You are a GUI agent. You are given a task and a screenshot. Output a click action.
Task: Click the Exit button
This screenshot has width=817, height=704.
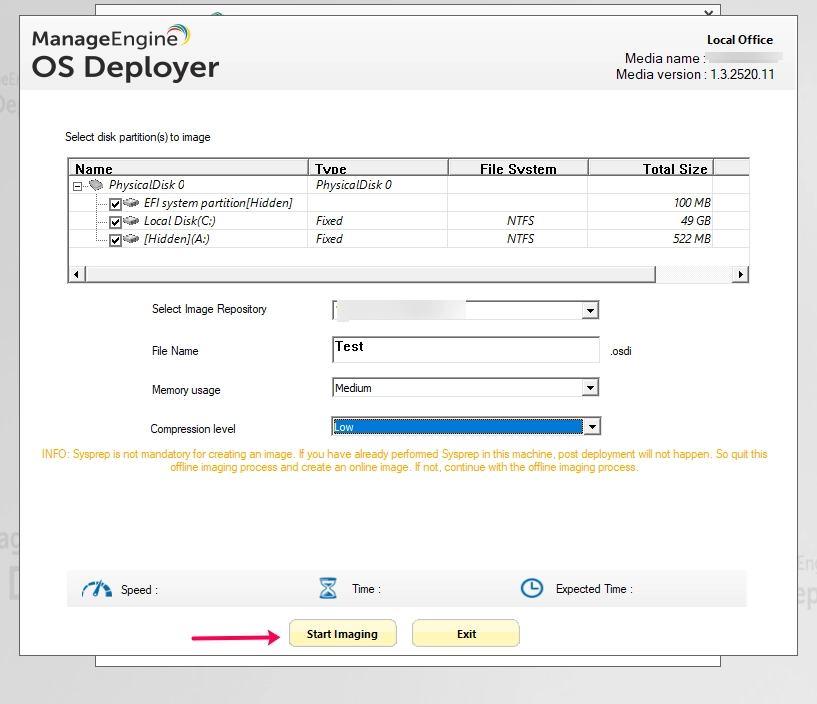465,633
